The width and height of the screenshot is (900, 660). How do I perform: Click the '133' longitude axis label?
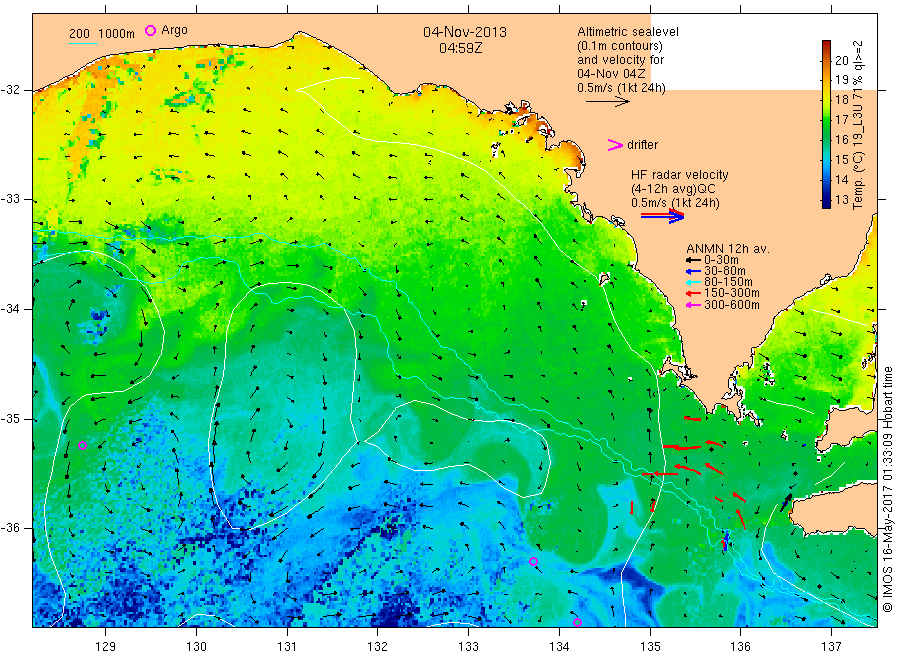[x=468, y=647]
